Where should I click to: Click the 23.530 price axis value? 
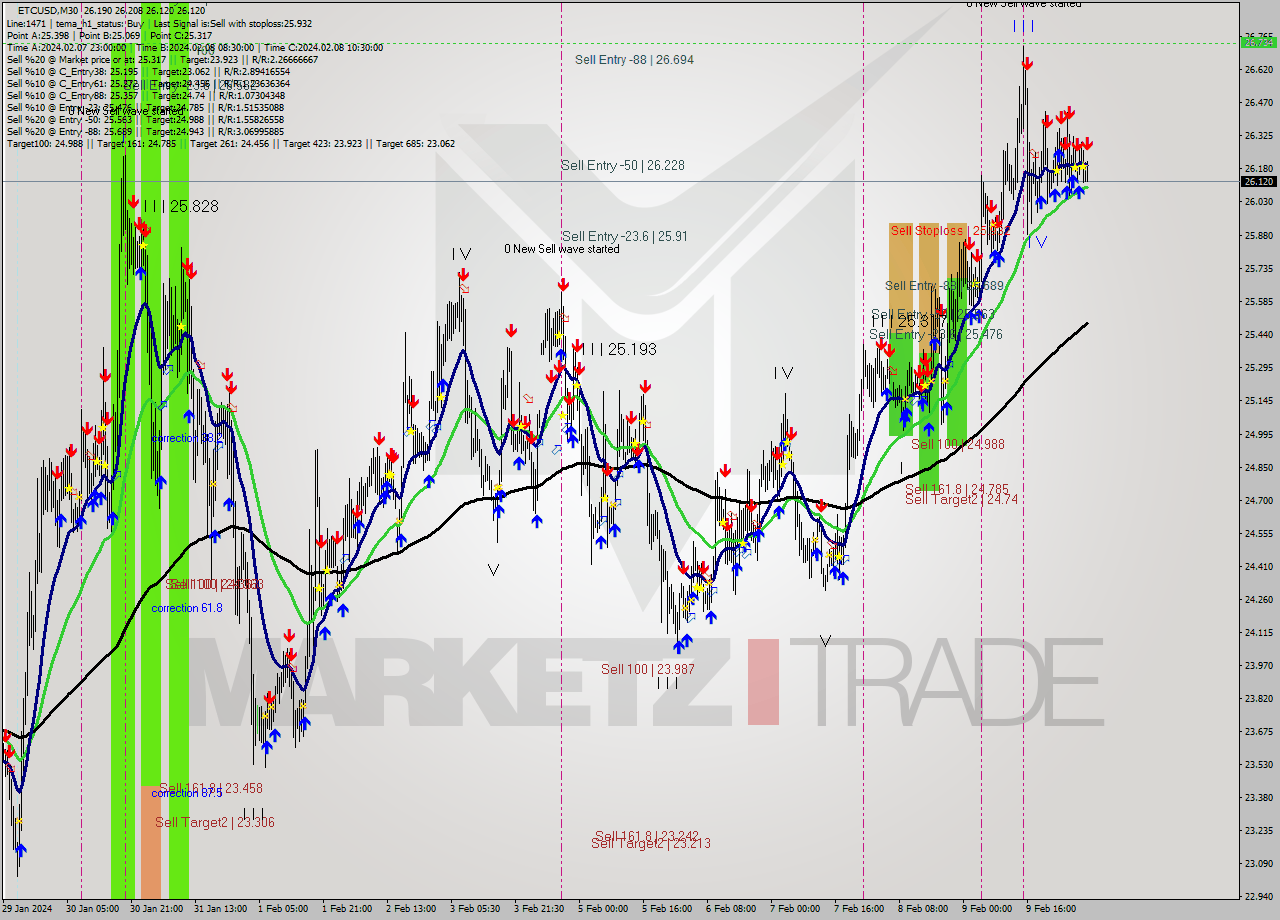point(1258,764)
